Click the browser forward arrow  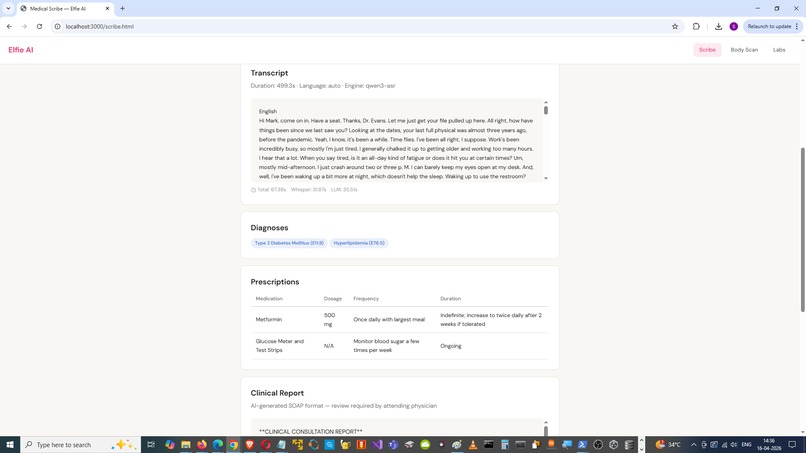coord(24,26)
